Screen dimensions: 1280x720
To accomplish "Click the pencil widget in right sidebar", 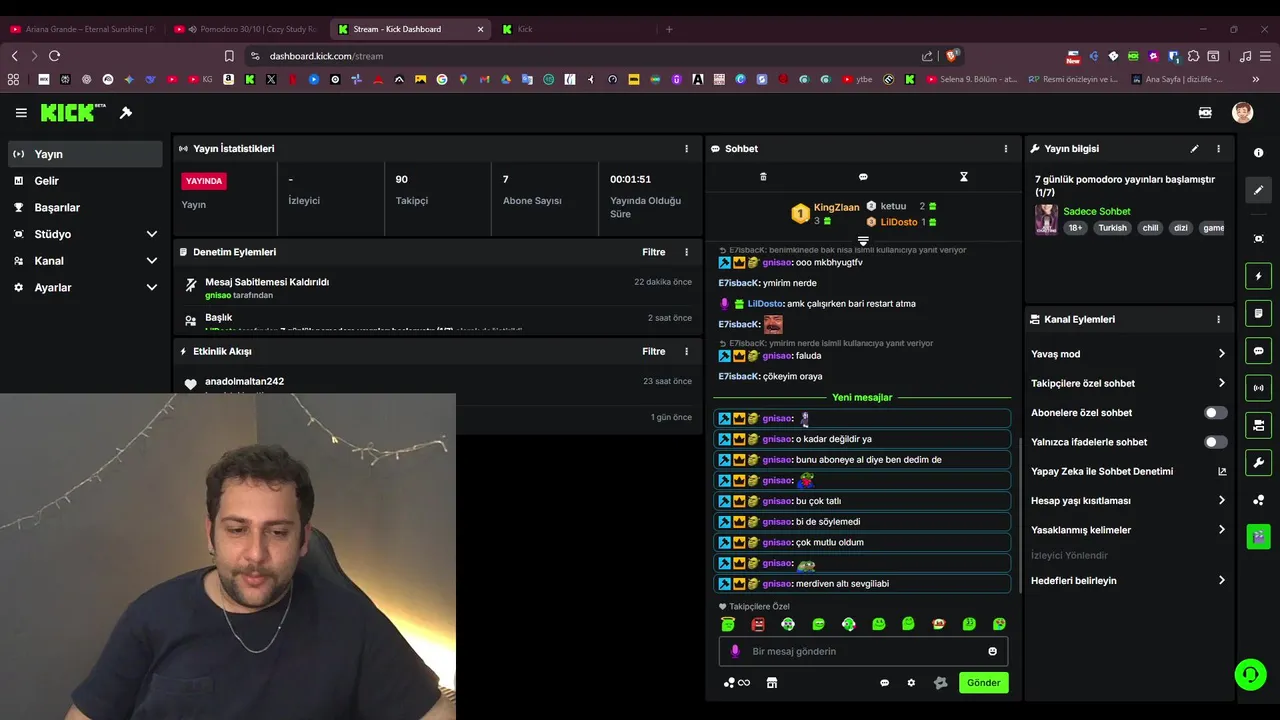I will coord(1258,190).
